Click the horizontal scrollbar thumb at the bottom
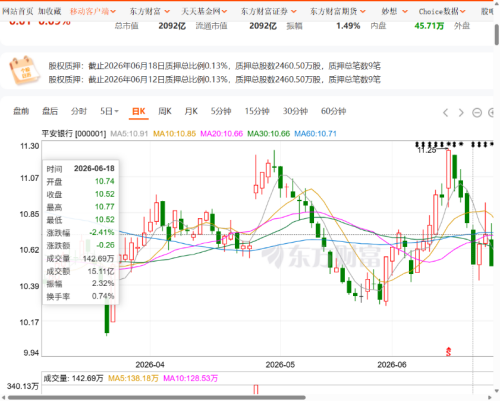The width and height of the screenshot is (500, 401). (x=157, y=397)
